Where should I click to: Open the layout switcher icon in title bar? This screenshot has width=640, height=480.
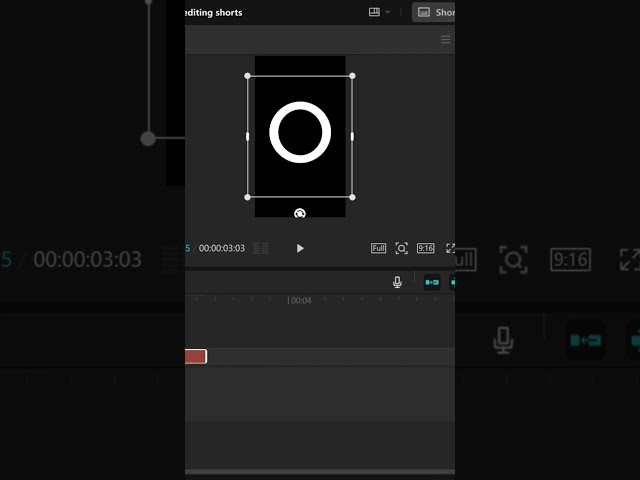[x=374, y=12]
